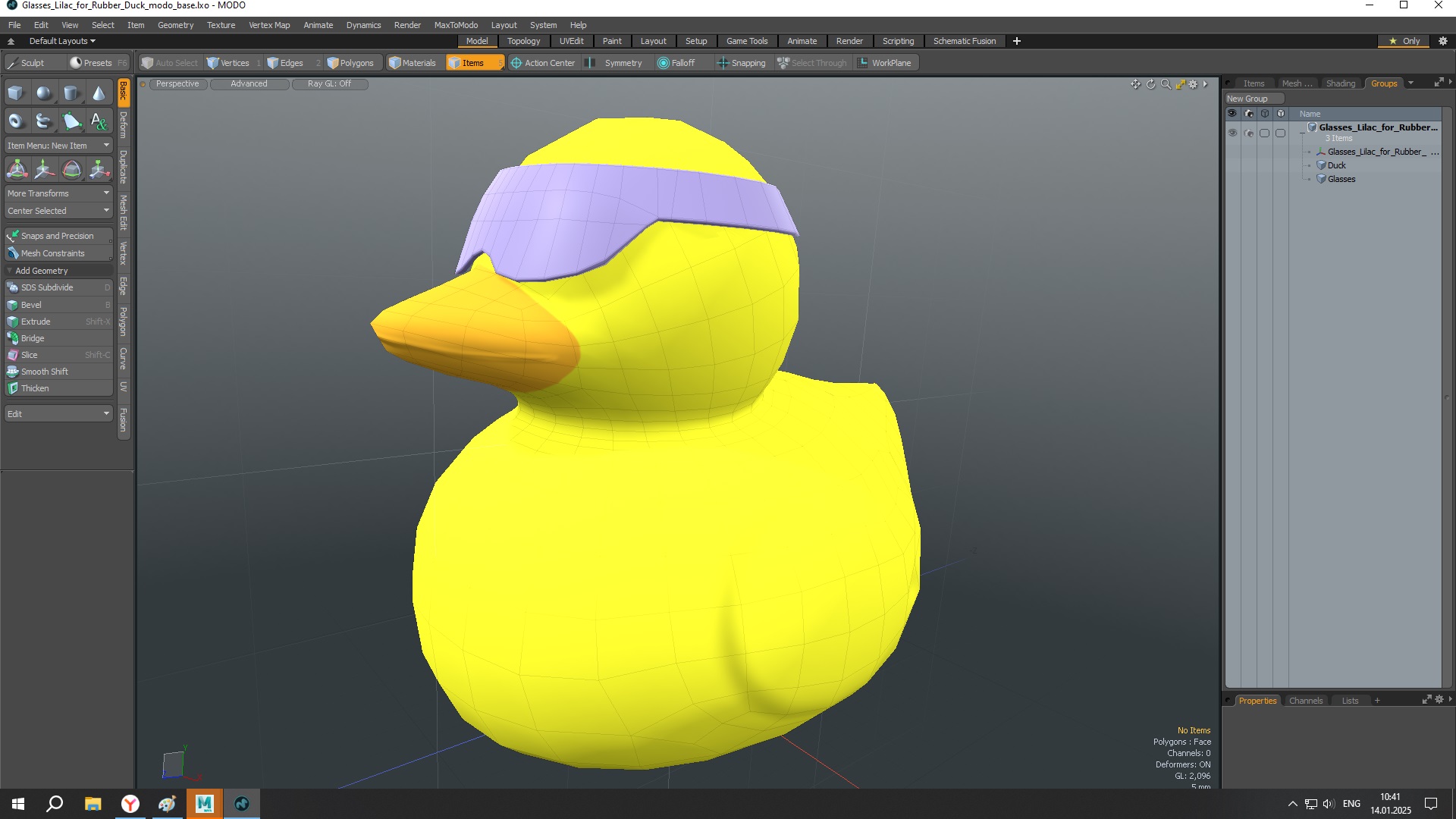Maximize viewport with yellow arrow icon
This screenshot has height=819, width=1456.
1180,84
